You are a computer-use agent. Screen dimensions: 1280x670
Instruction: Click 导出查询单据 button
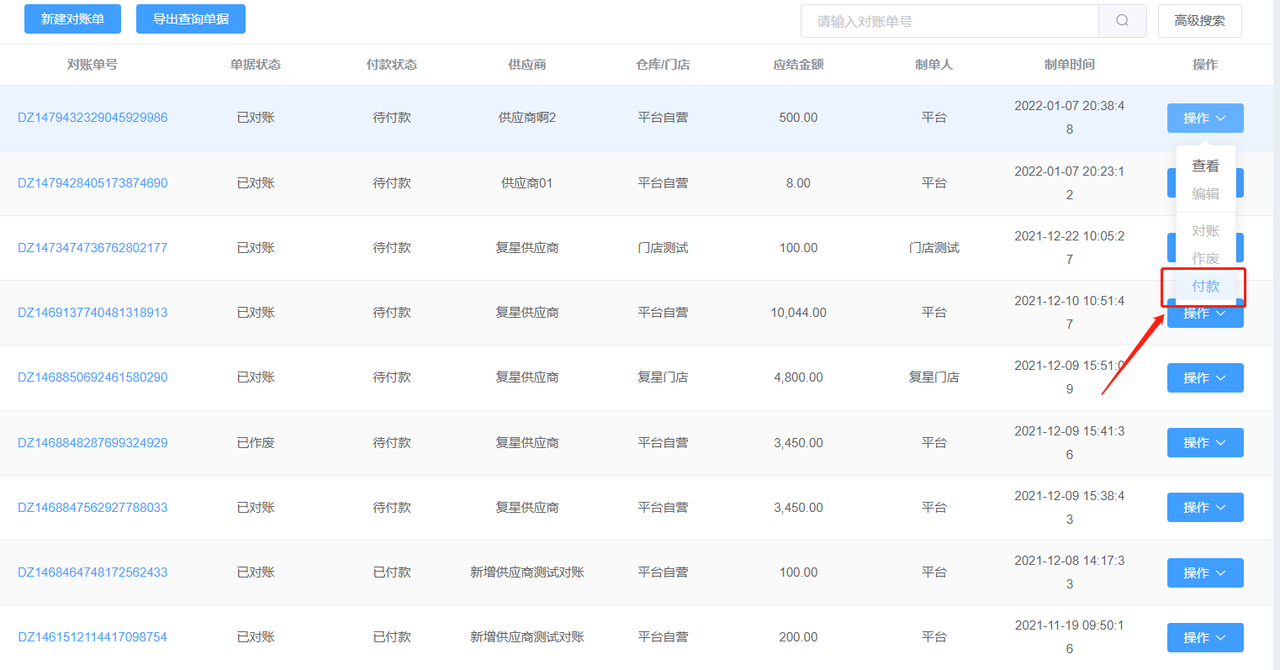(x=190, y=19)
